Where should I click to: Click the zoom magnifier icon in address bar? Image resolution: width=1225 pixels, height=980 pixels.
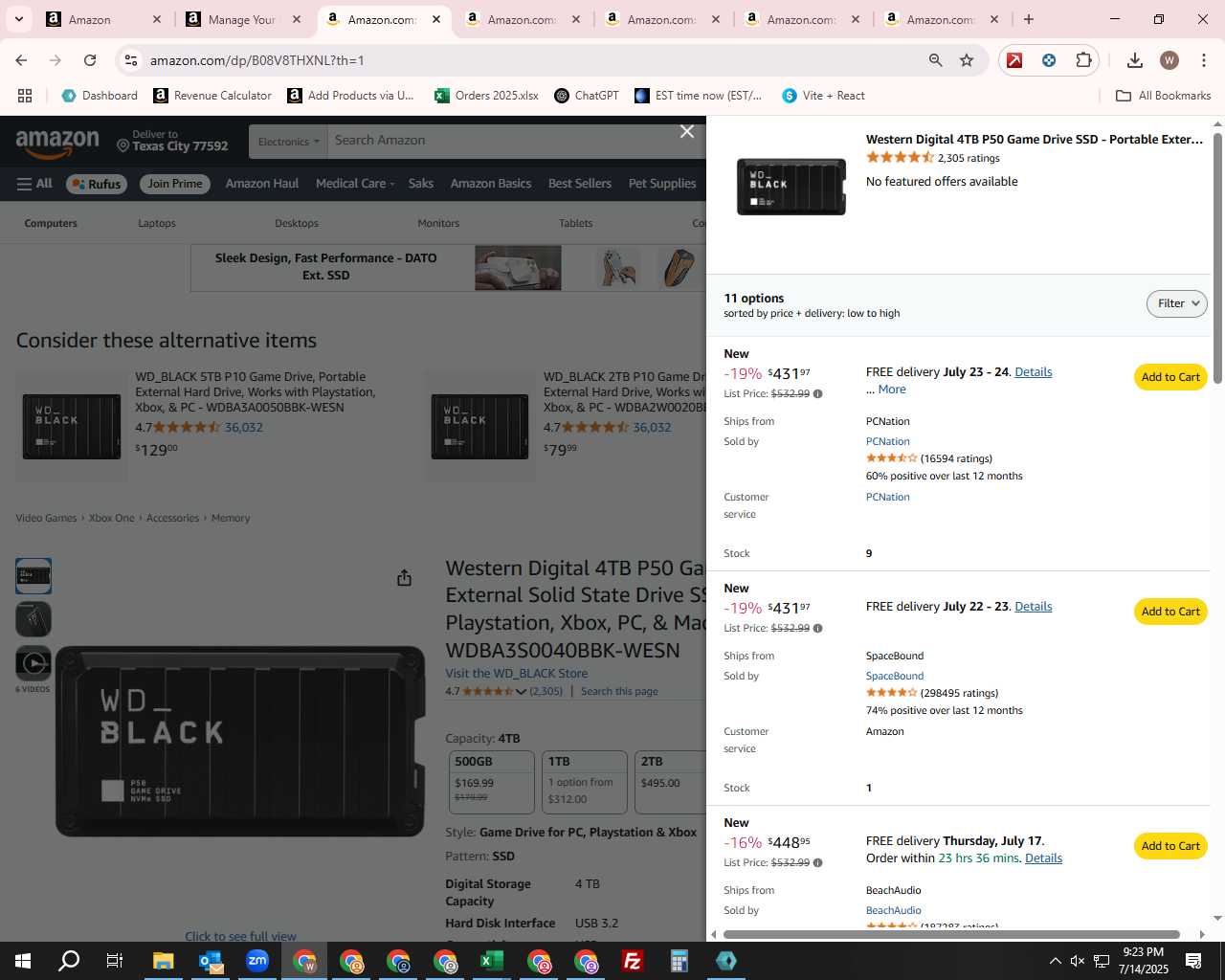[x=935, y=60]
